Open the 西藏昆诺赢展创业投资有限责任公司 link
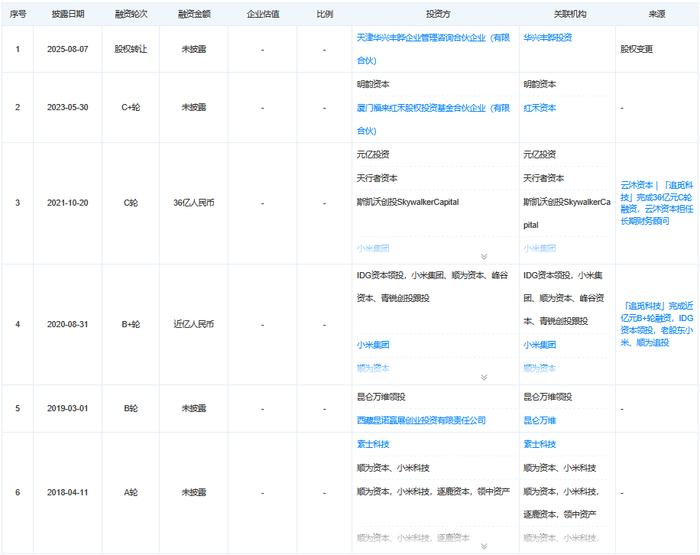Image resolution: width=700 pixels, height=555 pixels. click(x=421, y=420)
